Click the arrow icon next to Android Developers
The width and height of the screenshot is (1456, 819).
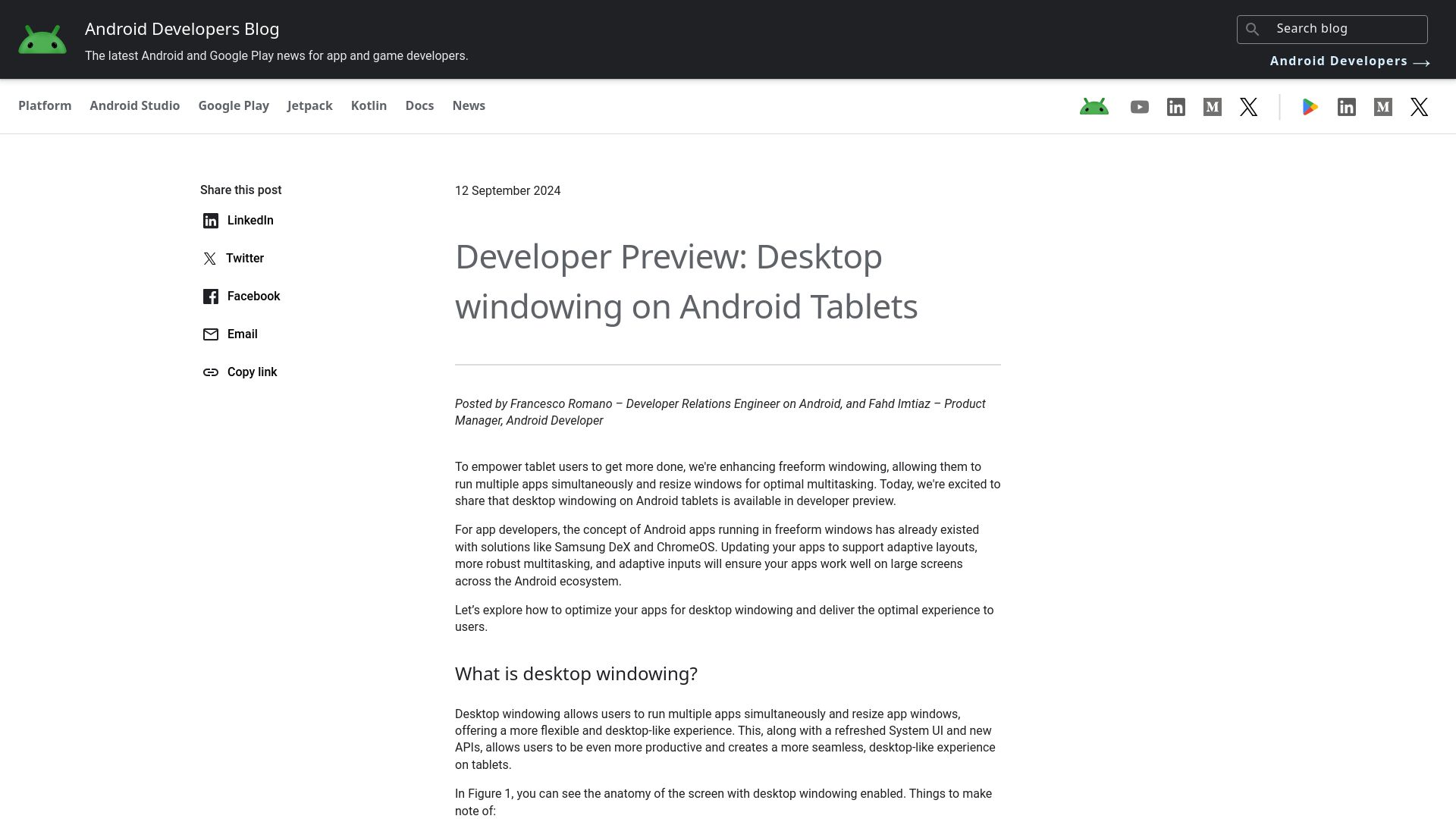point(1422,63)
